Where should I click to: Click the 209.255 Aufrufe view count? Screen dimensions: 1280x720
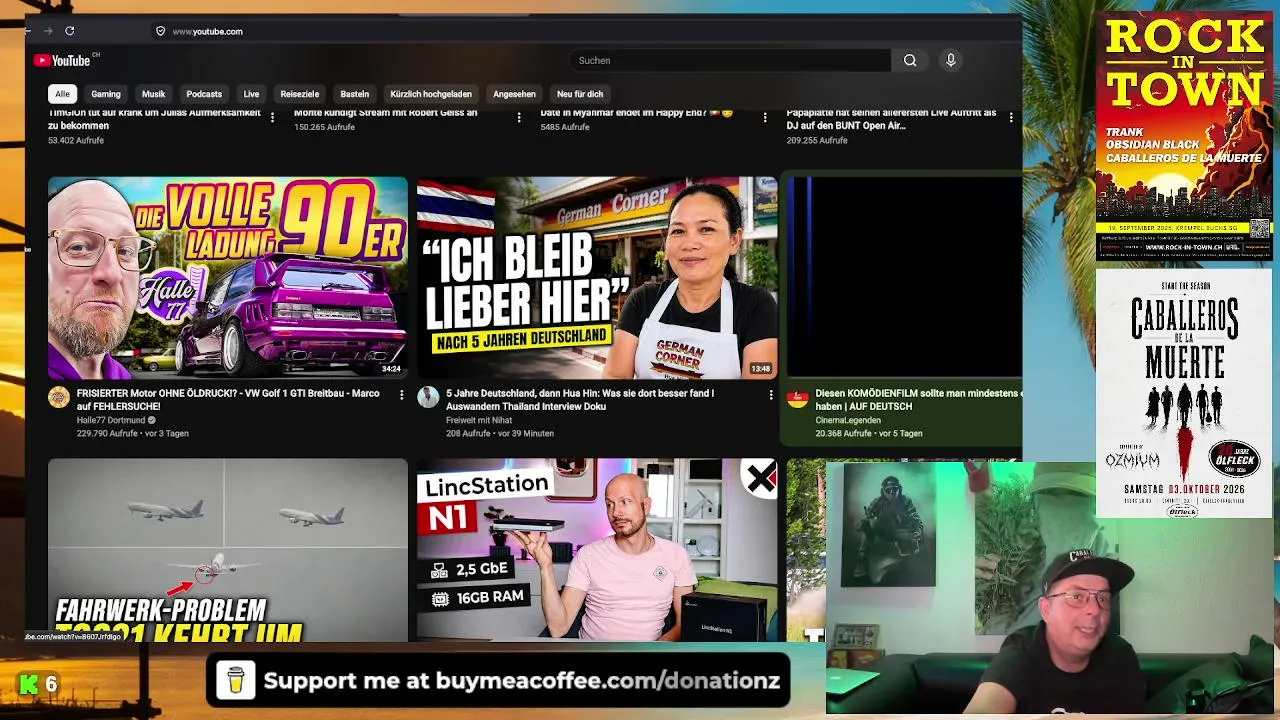pos(817,140)
